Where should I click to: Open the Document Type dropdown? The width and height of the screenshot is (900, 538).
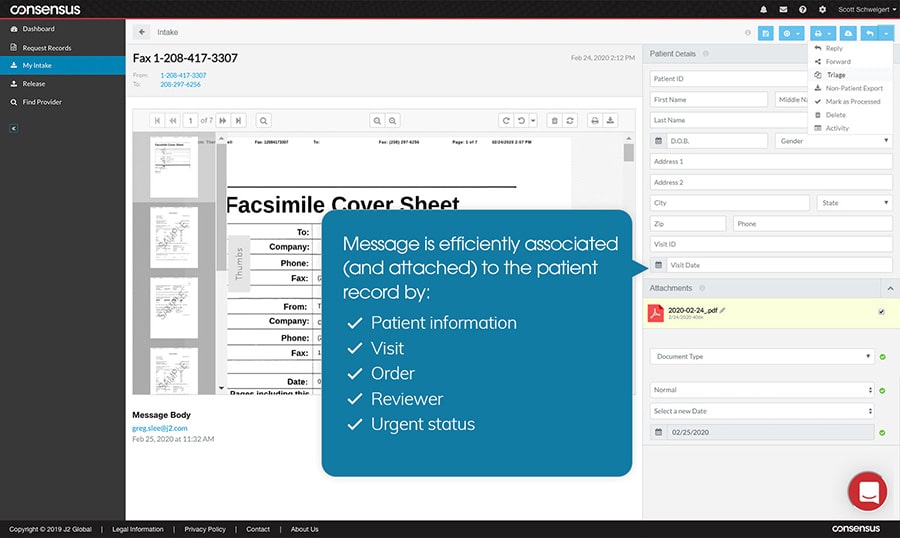tap(762, 356)
